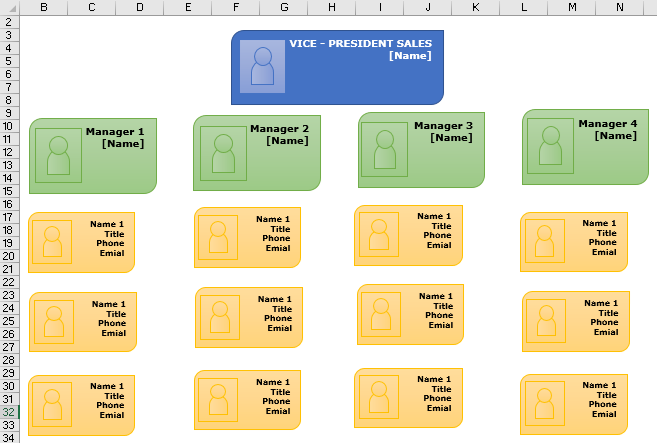Click photo icon of row 17 card under Manager 2
The image size is (657, 443).
point(218,237)
